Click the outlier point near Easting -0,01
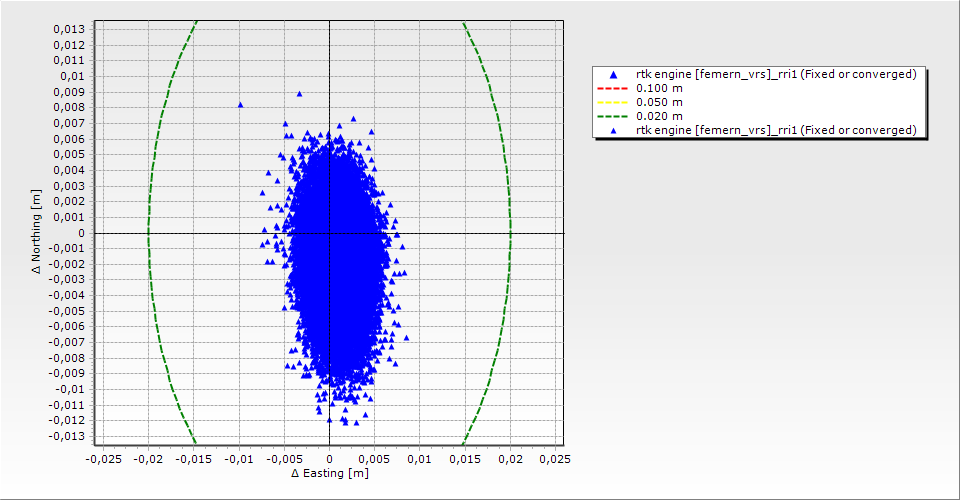 [240, 104]
